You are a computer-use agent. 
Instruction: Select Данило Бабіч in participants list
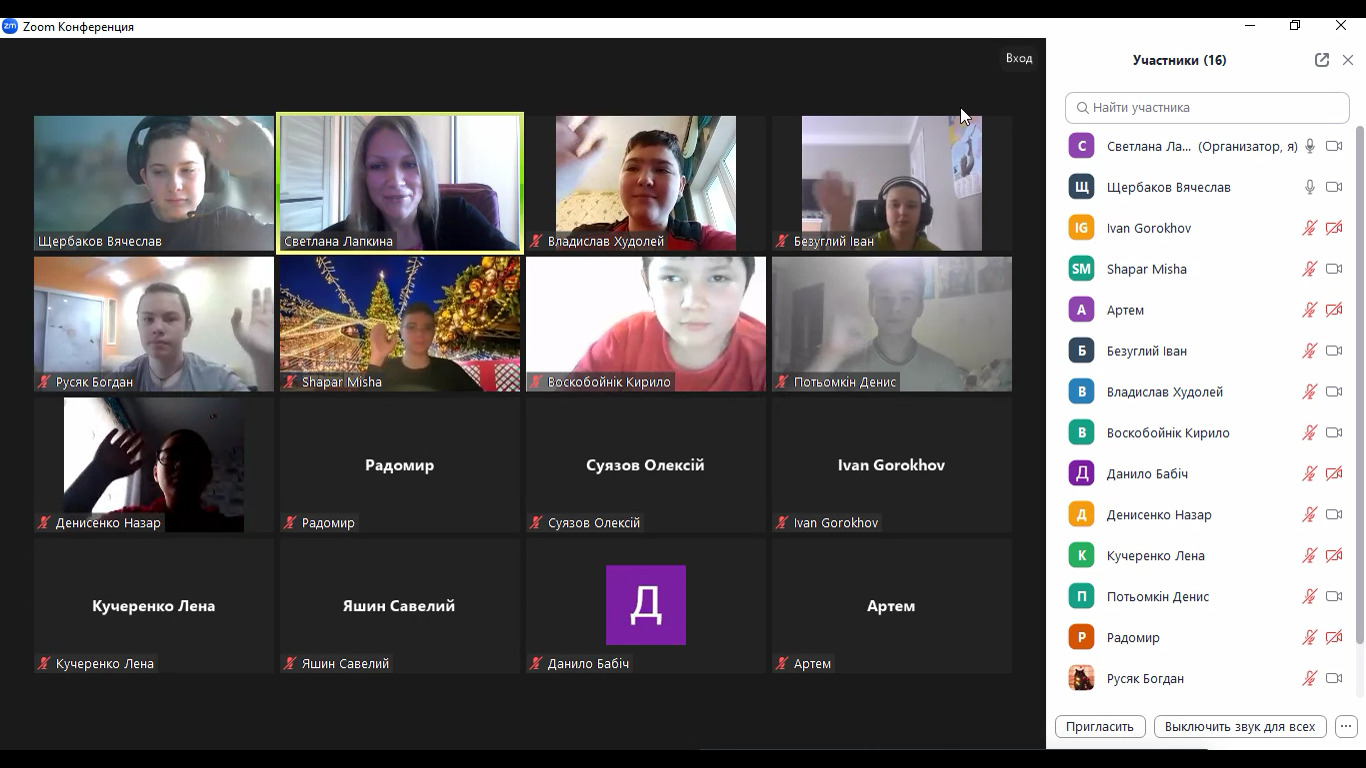click(x=1147, y=474)
